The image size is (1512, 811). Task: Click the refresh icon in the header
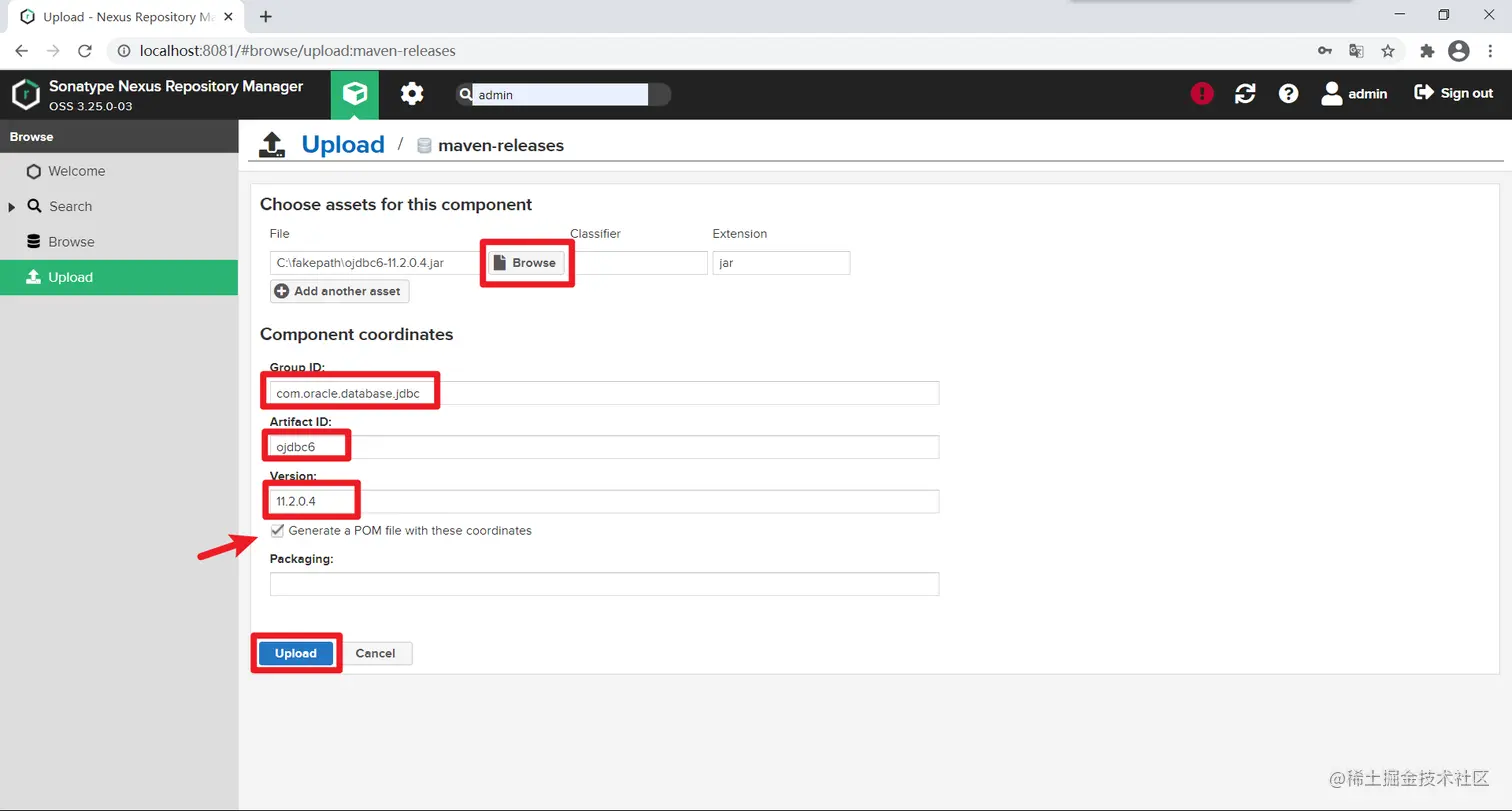coord(1245,94)
